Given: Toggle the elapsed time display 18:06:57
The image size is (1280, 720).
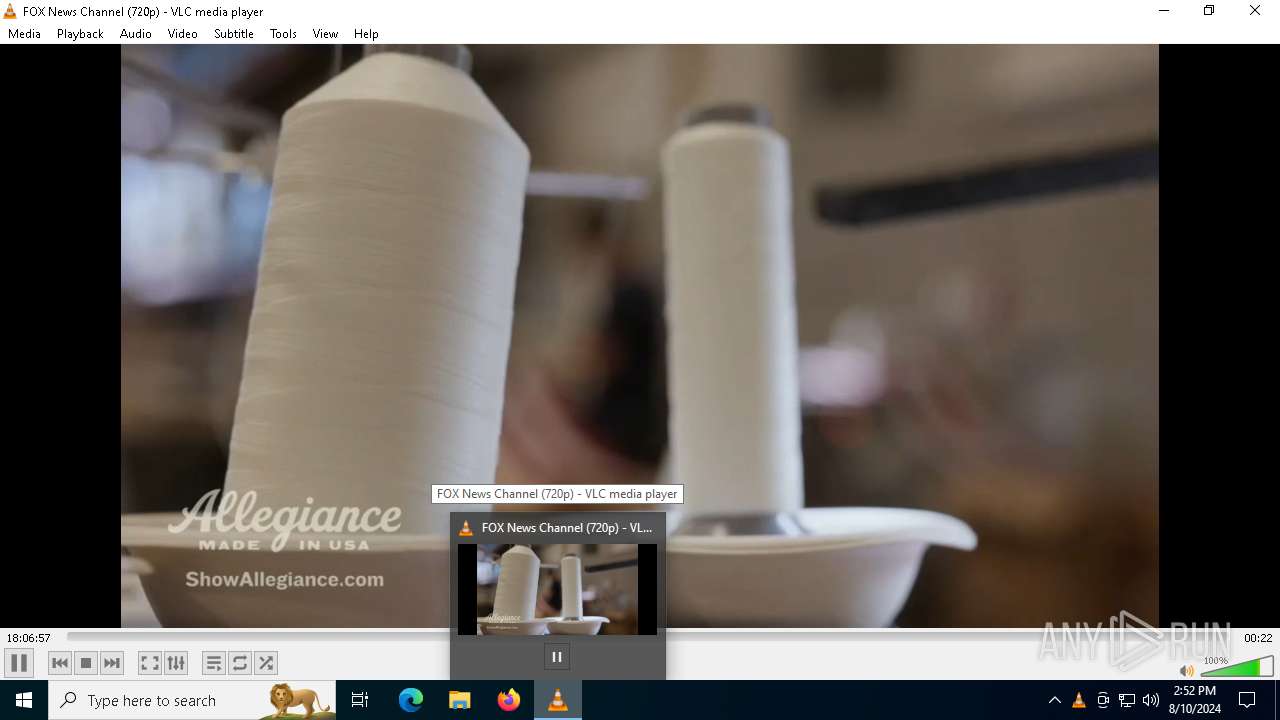Looking at the screenshot, I should coord(29,638).
